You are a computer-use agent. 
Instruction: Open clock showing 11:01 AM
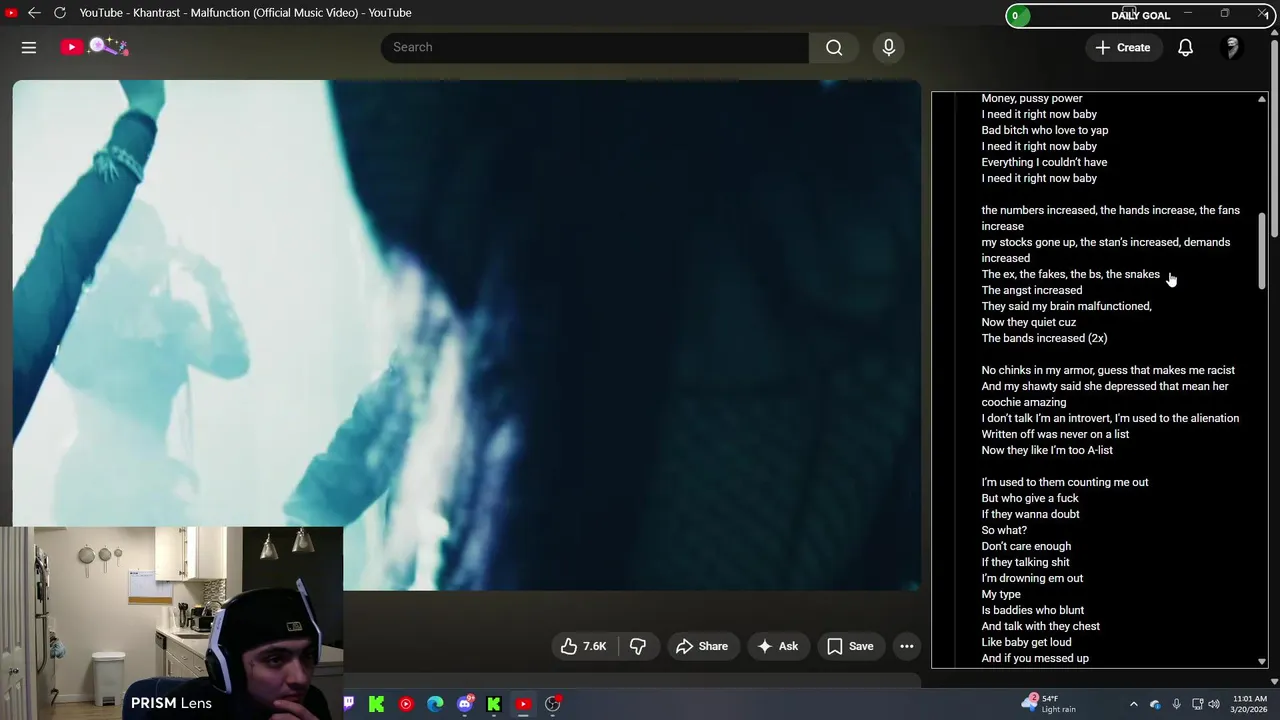tap(1249, 704)
